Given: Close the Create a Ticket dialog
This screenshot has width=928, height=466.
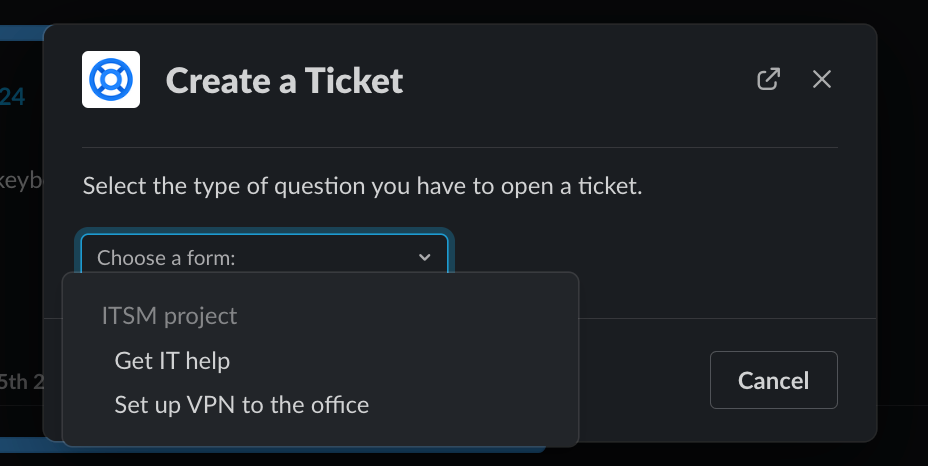Looking at the screenshot, I should pos(822,79).
